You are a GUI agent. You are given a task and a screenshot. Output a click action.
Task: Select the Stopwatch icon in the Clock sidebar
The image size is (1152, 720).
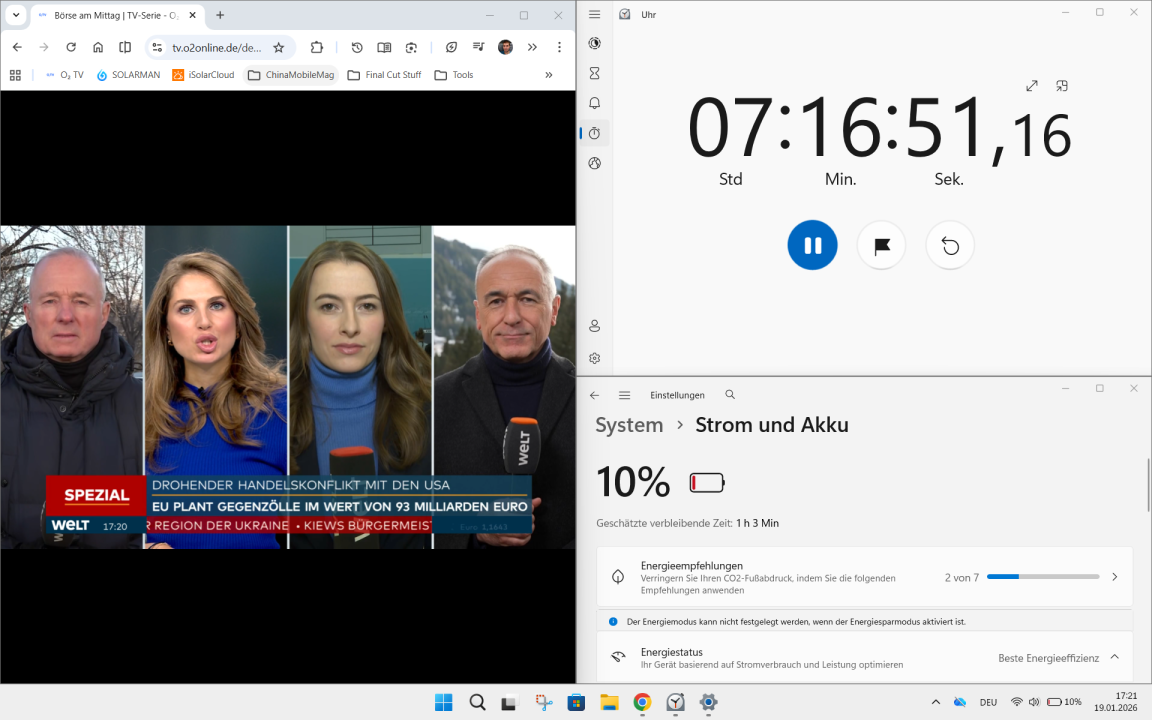594,132
